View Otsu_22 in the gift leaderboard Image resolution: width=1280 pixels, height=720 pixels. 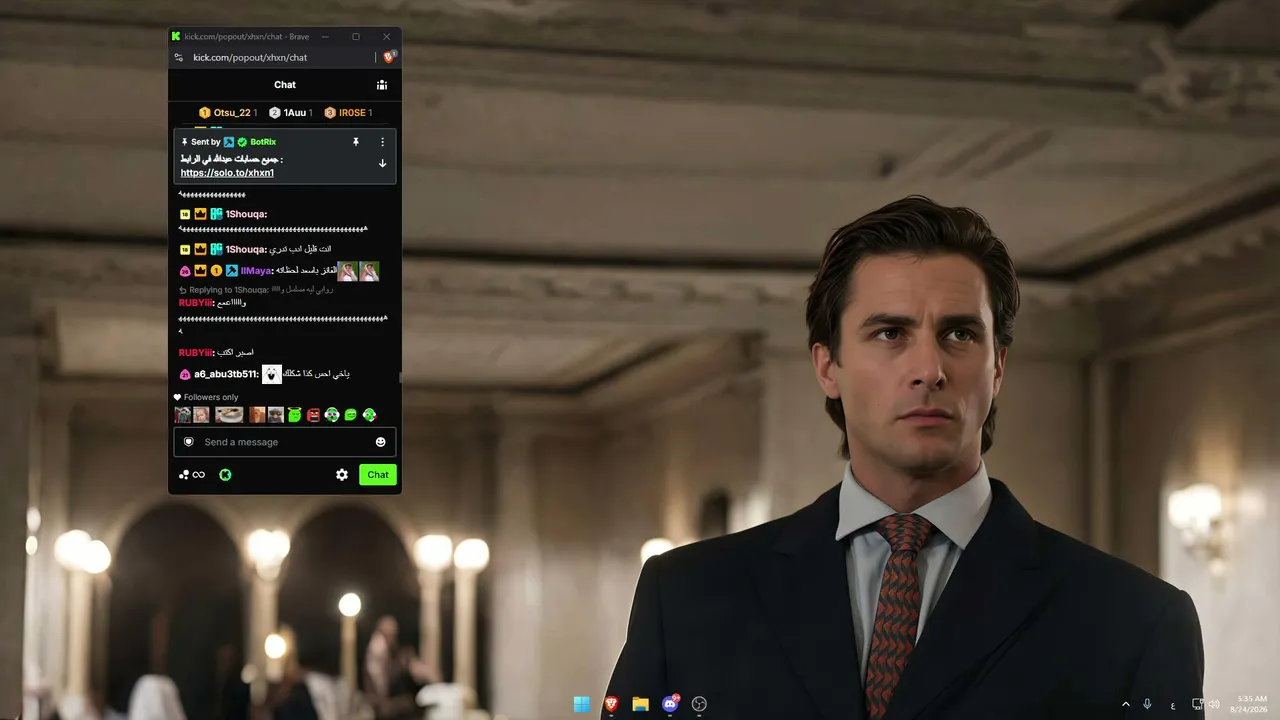(228, 113)
